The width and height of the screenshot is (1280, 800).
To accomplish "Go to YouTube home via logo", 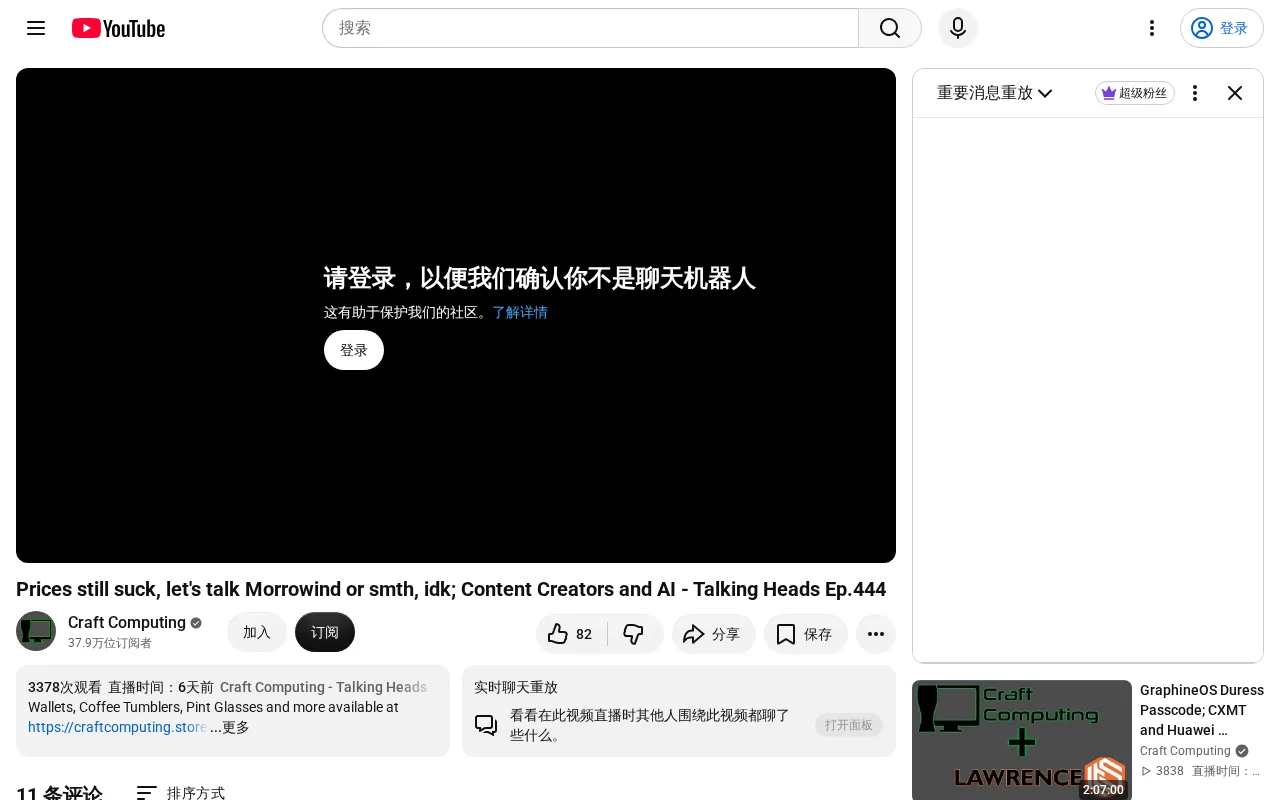I will point(118,28).
